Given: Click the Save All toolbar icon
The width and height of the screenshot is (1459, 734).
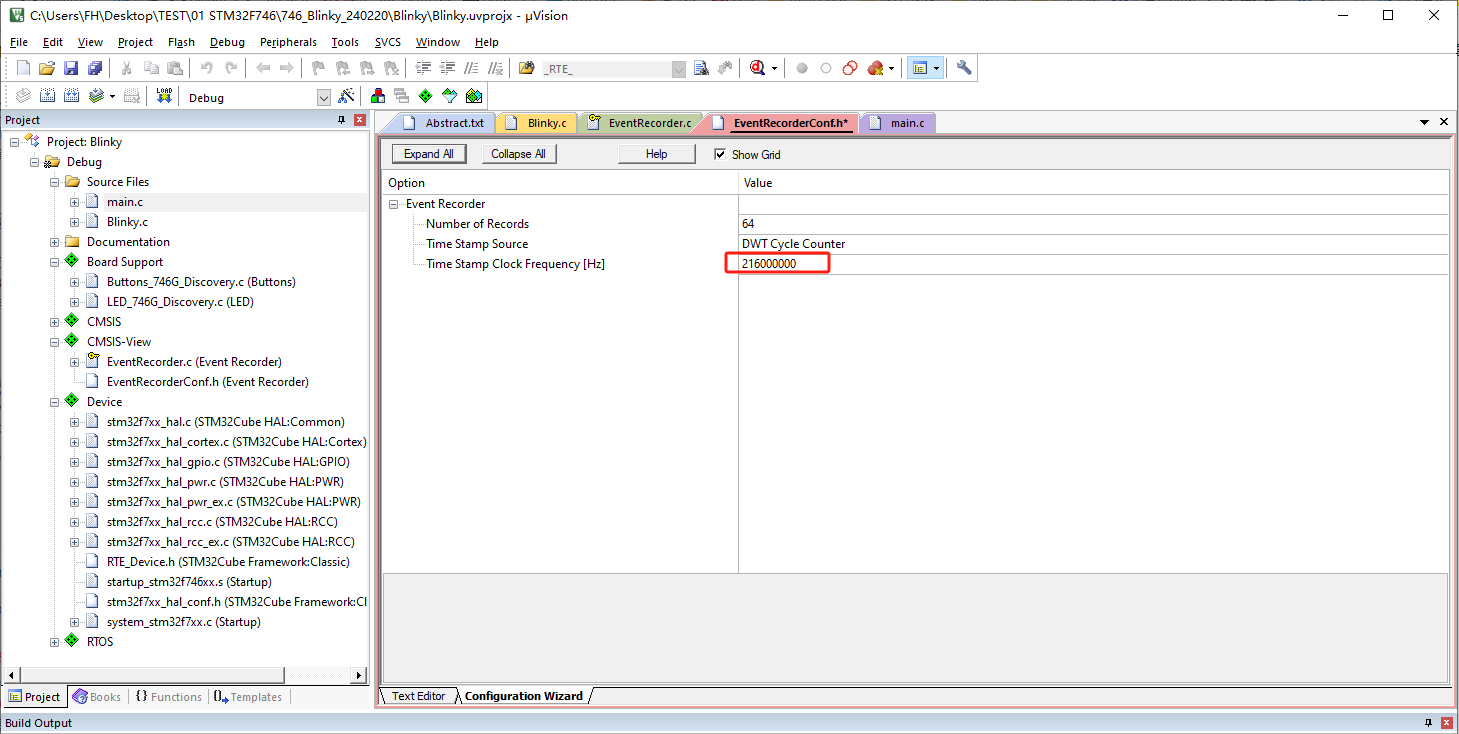Looking at the screenshot, I should pyautogui.click(x=95, y=68).
